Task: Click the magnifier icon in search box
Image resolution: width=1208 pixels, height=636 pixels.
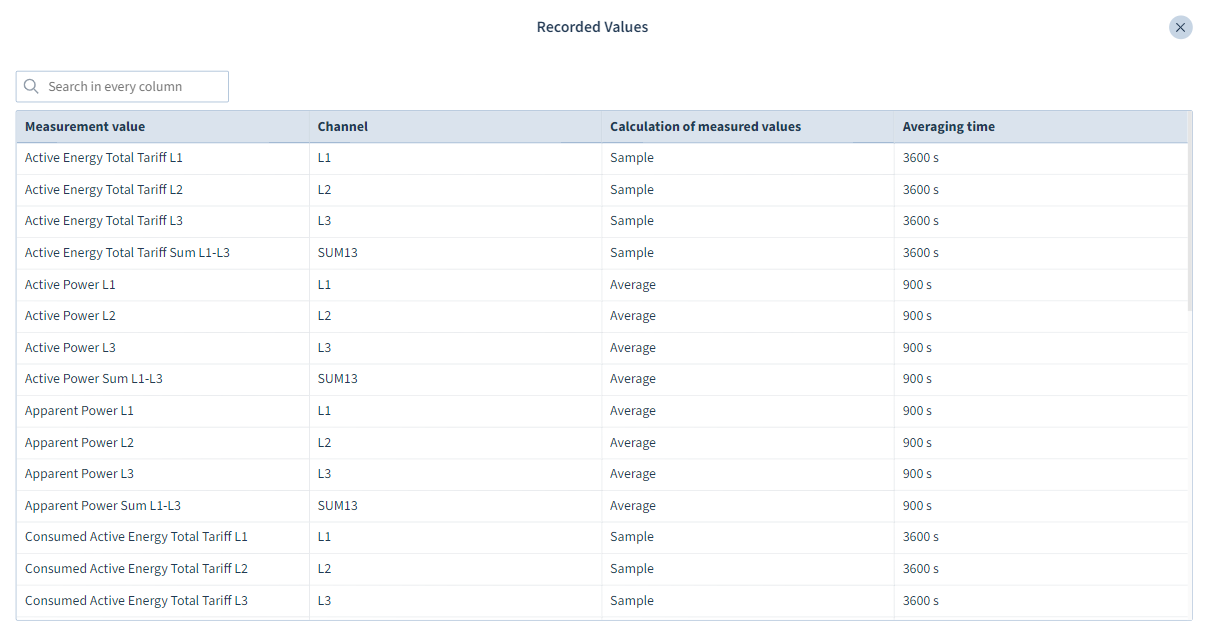Action: (31, 87)
